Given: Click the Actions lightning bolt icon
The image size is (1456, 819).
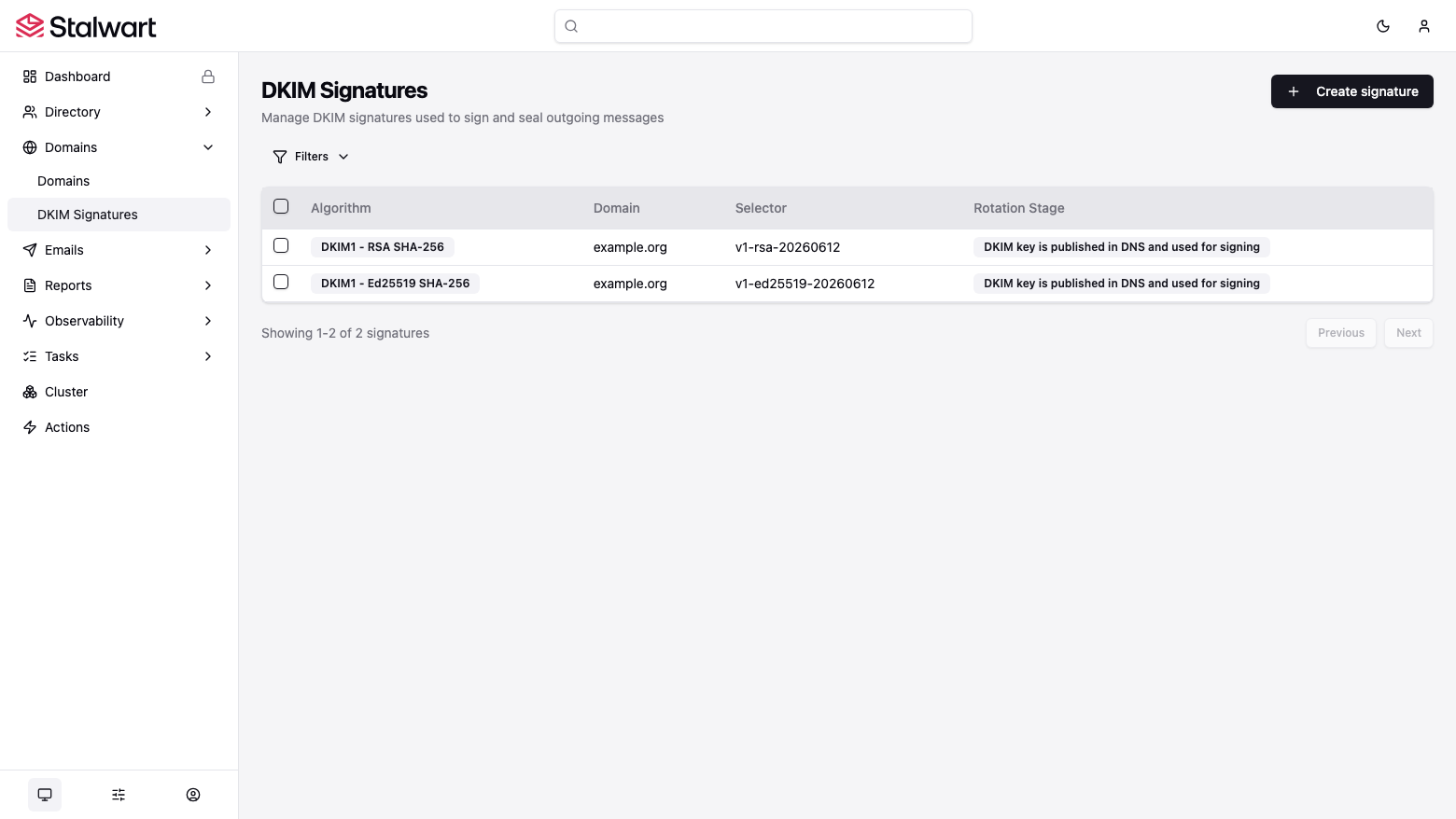Looking at the screenshot, I should point(30,427).
